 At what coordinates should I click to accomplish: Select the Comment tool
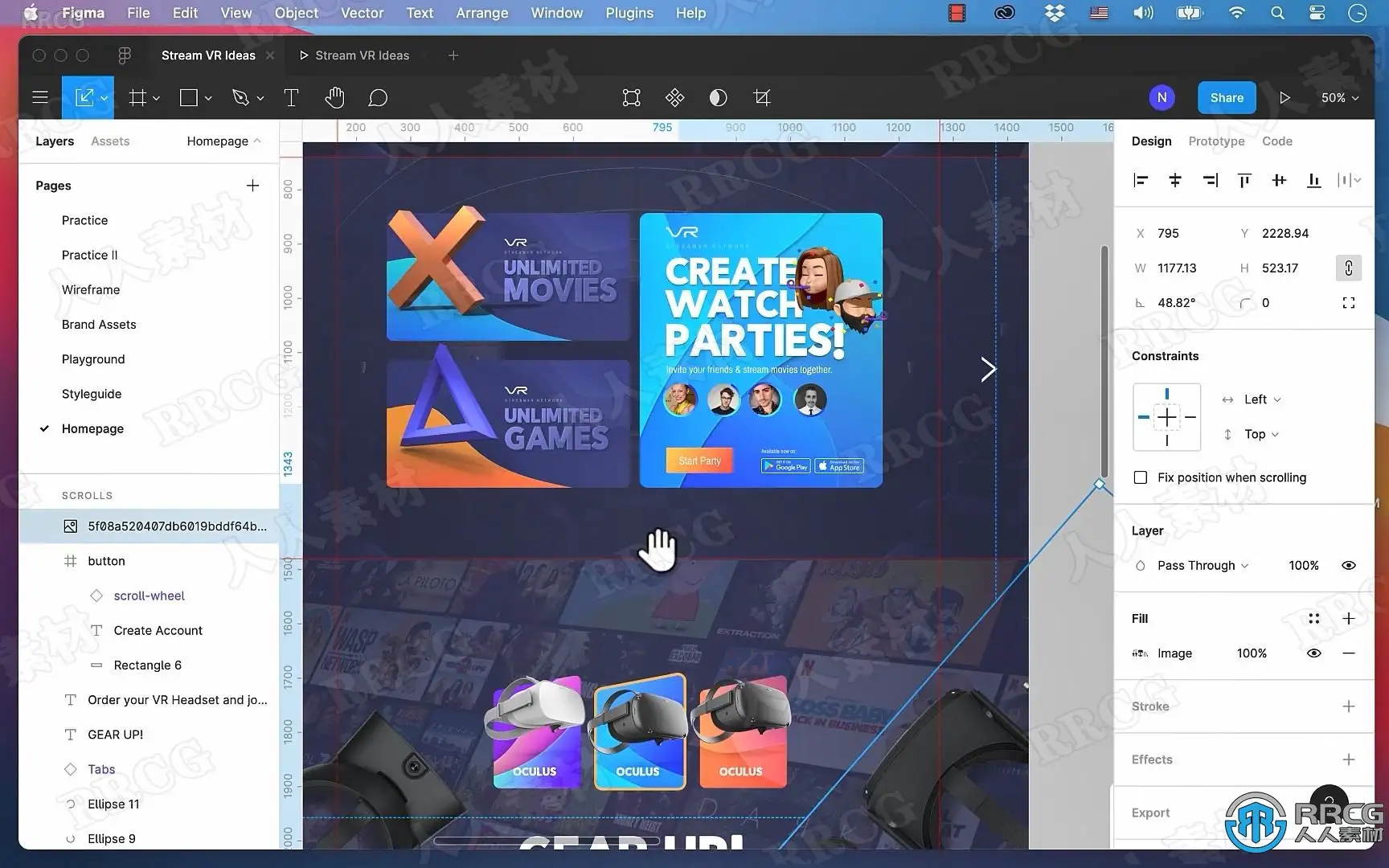click(x=378, y=98)
